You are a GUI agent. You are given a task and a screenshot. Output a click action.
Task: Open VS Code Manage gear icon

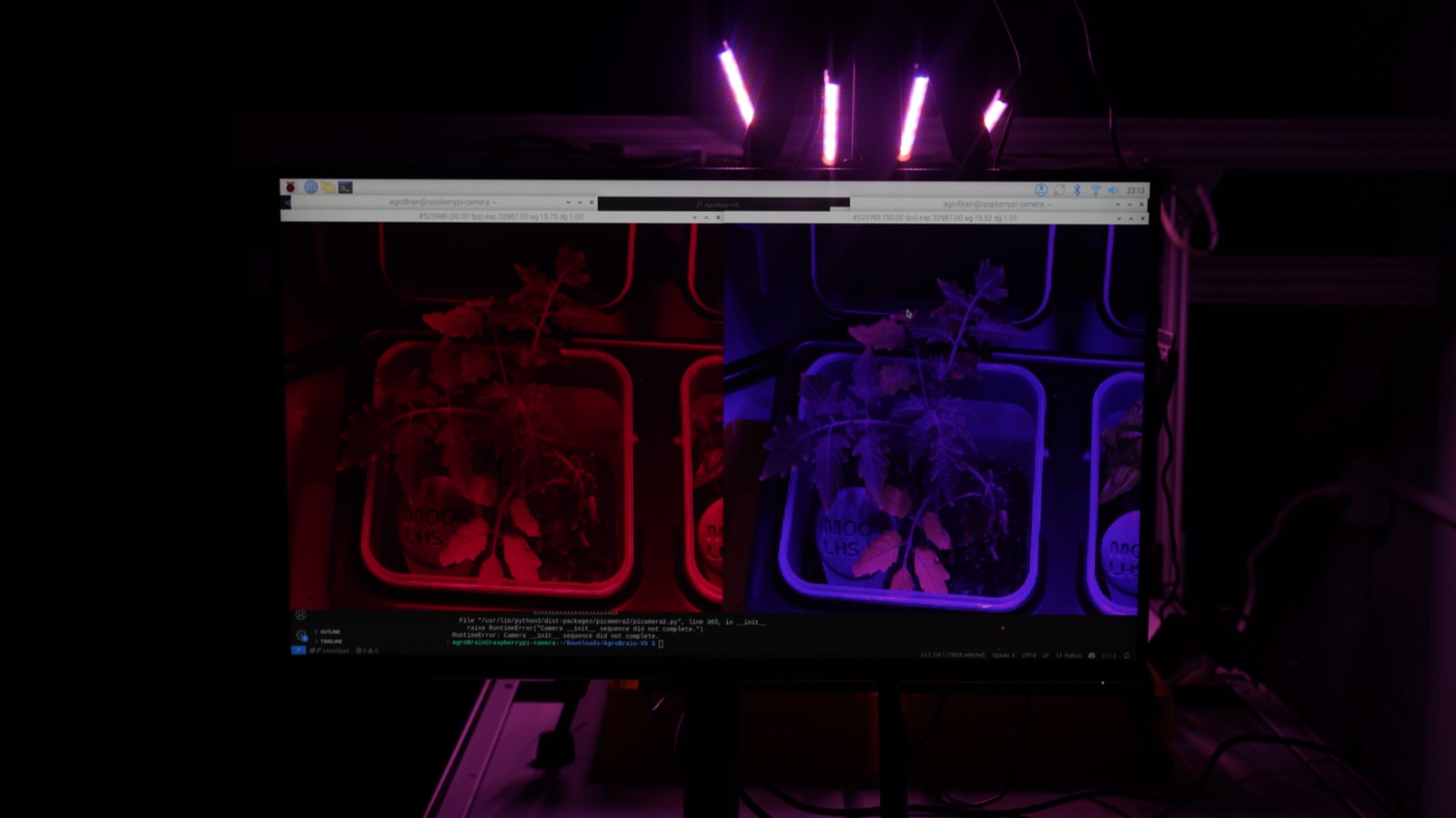tap(300, 635)
